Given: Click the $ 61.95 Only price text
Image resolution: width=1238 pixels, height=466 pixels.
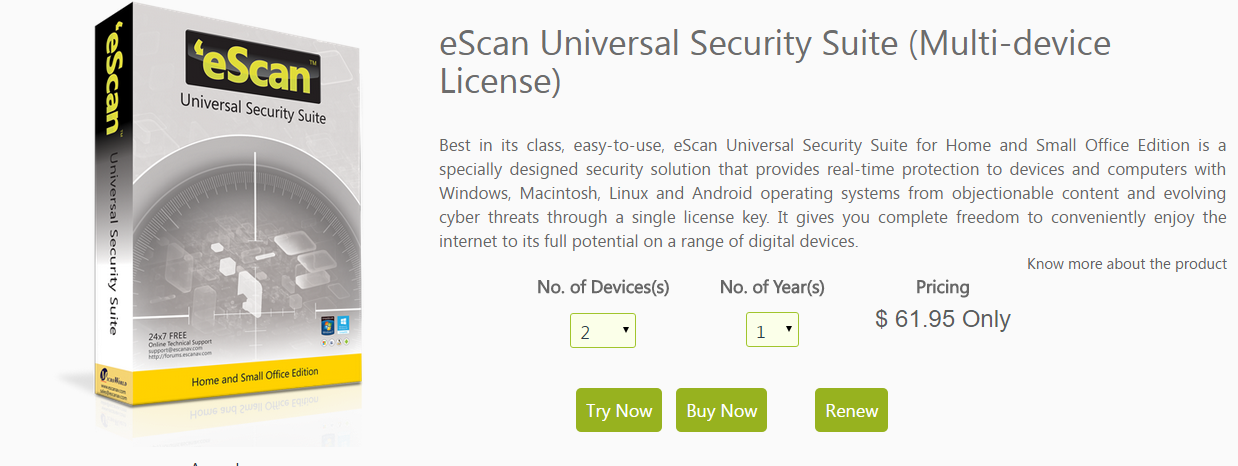Looking at the screenshot, I should click(x=942, y=319).
